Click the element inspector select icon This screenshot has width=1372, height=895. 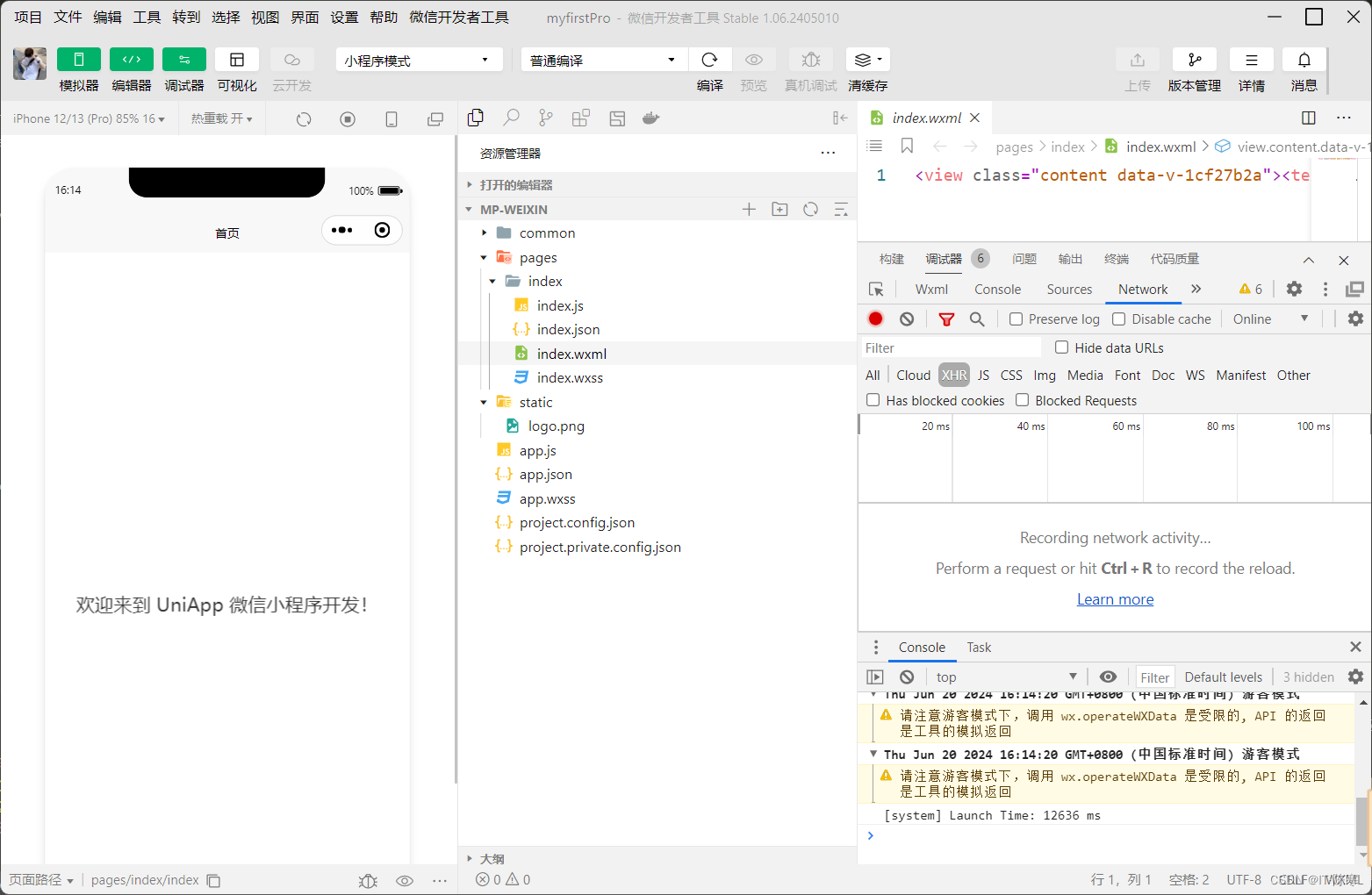coord(876,290)
